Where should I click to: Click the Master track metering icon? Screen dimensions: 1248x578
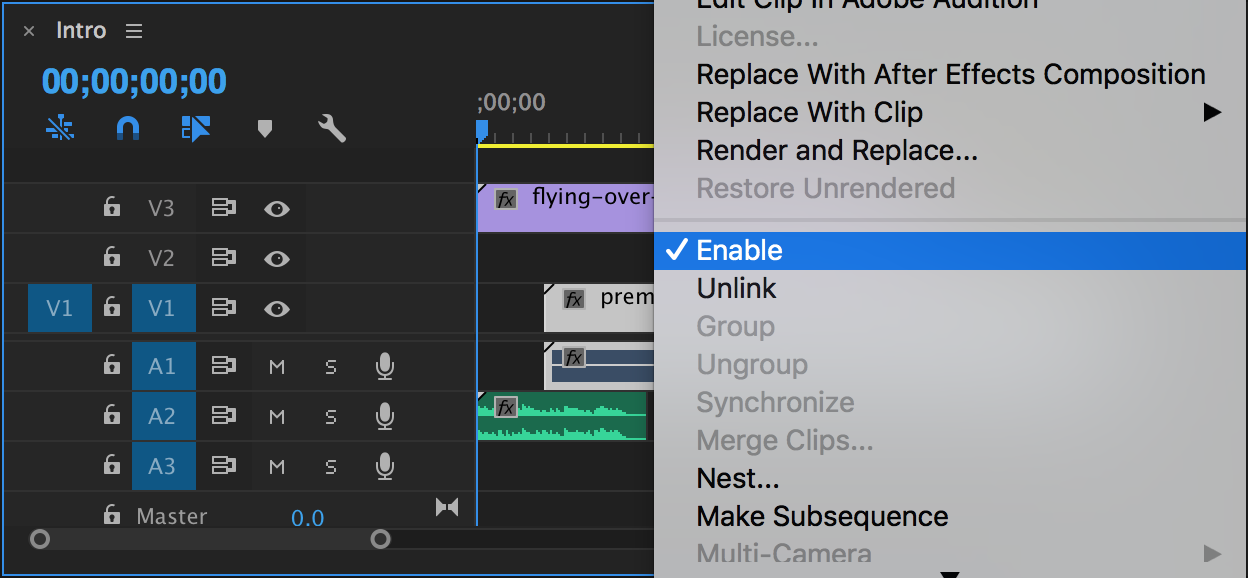tap(446, 509)
